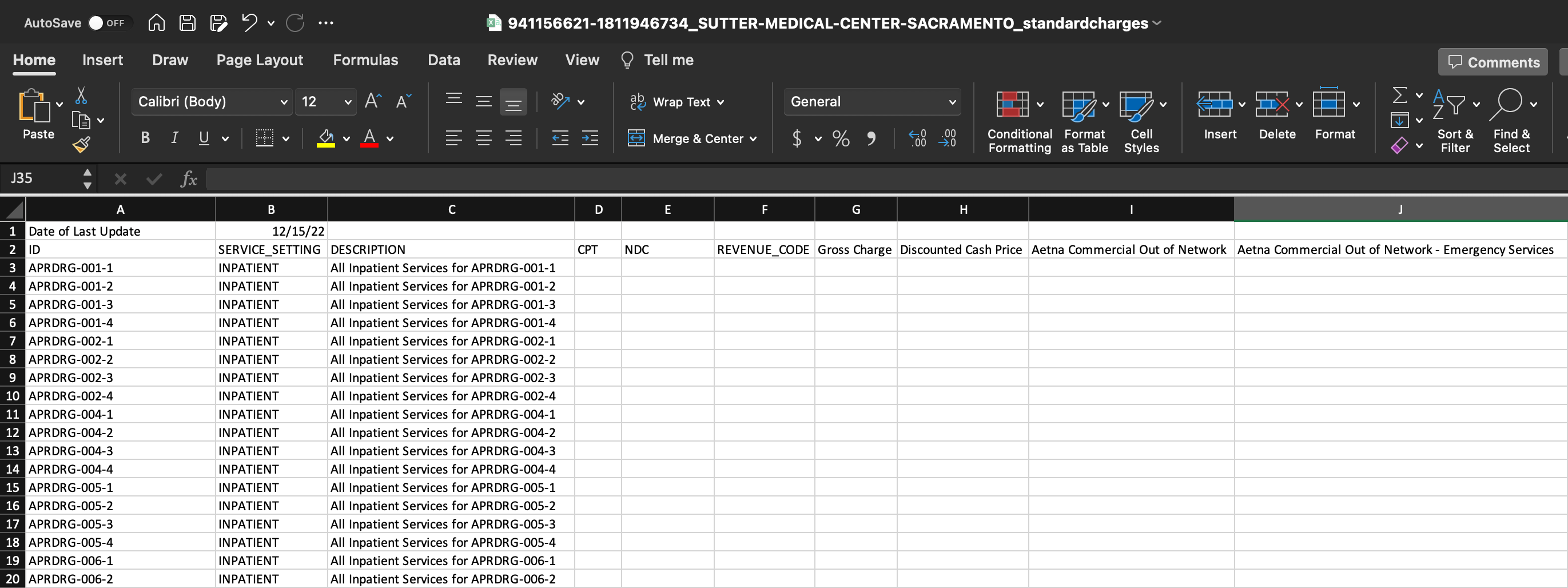Open Format as Table
Image resolution: width=1568 pixels, height=588 pixels.
pyautogui.click(x=1085, y=122)
